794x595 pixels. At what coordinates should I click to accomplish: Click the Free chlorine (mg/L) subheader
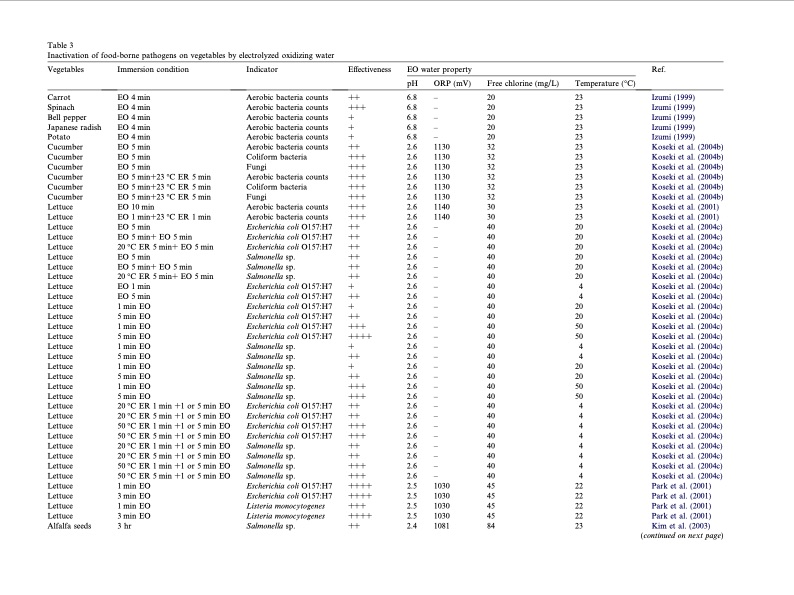pos(522,83)
